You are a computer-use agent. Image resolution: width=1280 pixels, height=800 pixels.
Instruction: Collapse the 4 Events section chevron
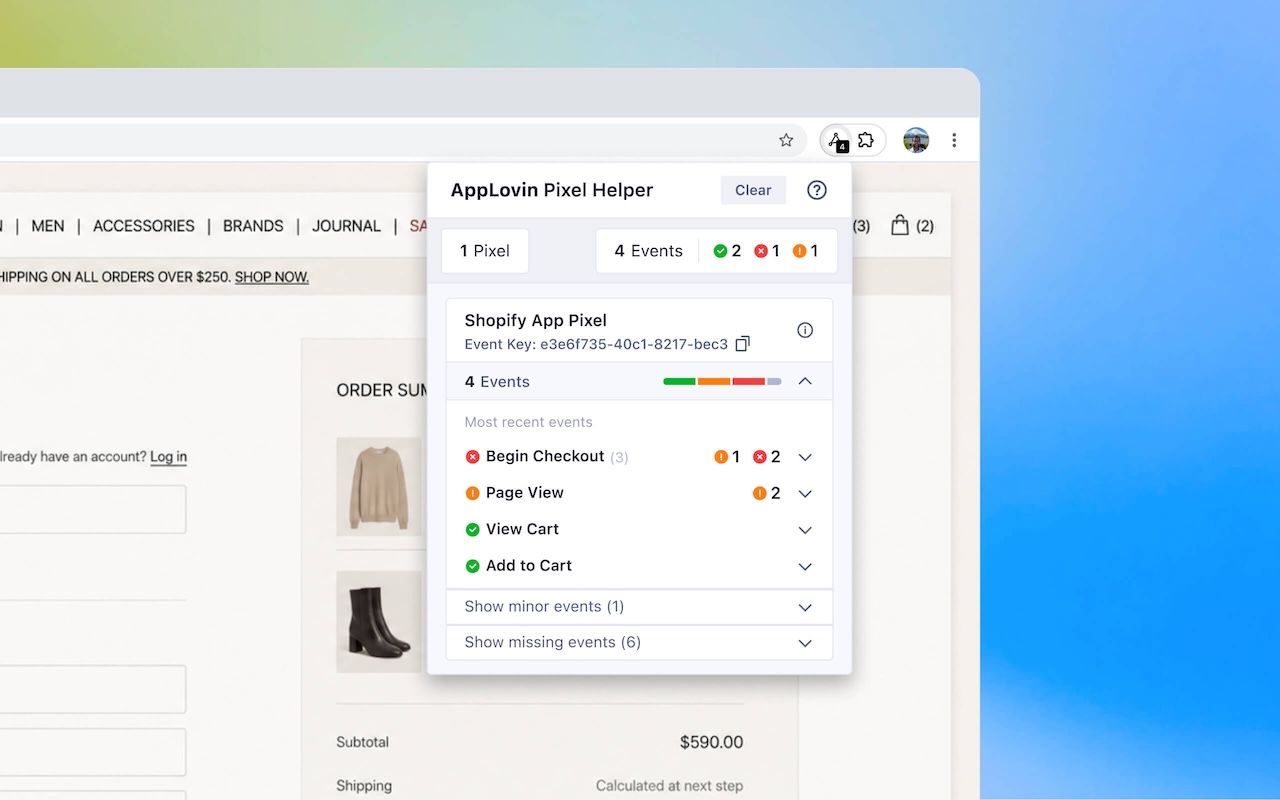point(805,381)
